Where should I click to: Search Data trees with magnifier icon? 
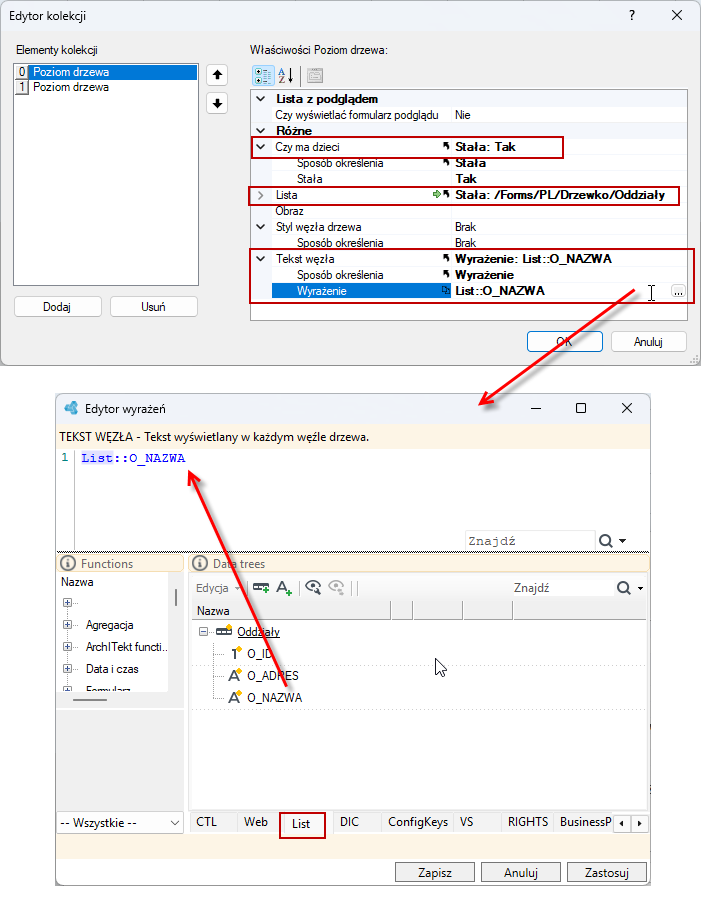(x=623, y=588)
